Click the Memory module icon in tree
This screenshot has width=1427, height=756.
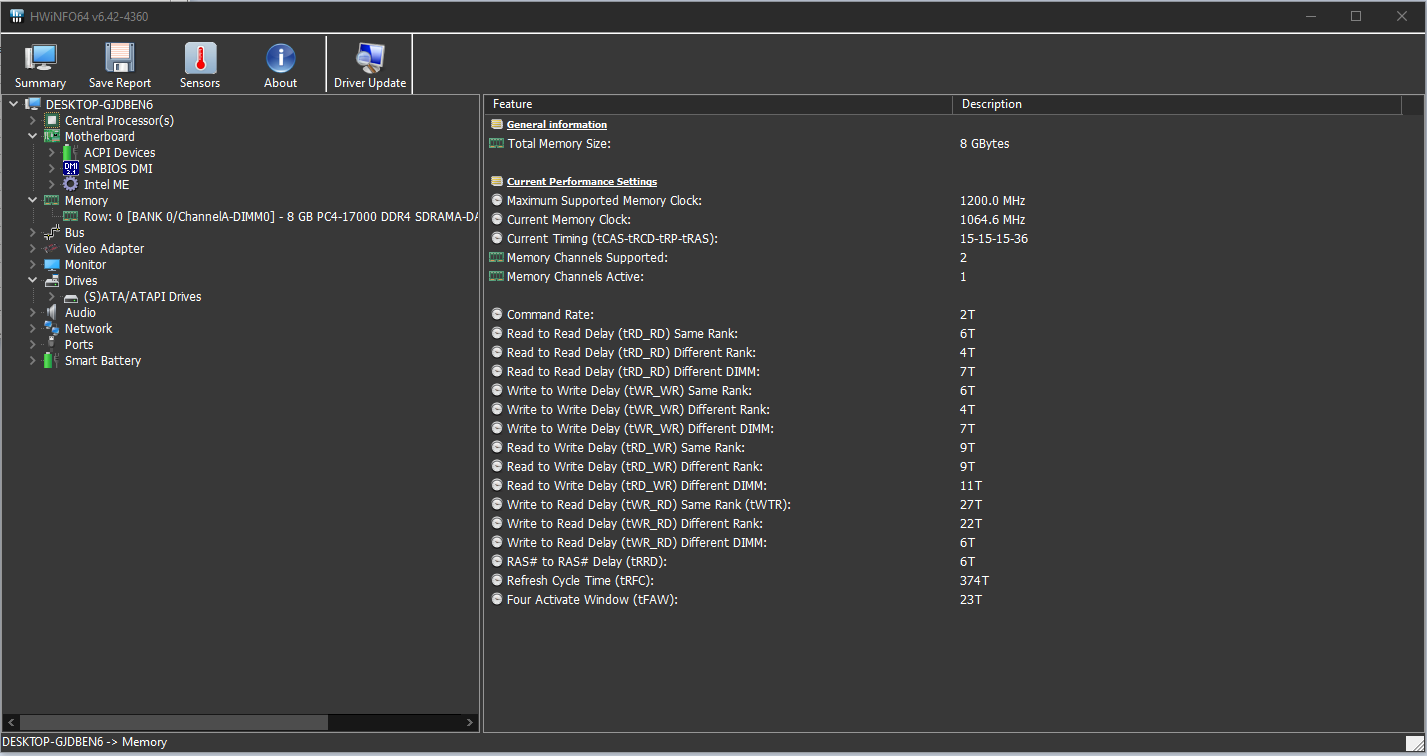point(52,200)
